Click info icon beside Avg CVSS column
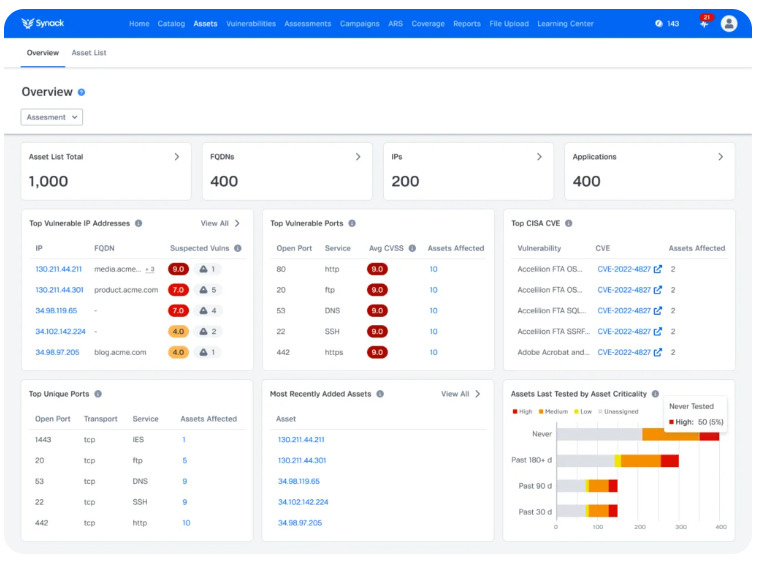The width and height of the screenshot is (766, 561). 412,248
